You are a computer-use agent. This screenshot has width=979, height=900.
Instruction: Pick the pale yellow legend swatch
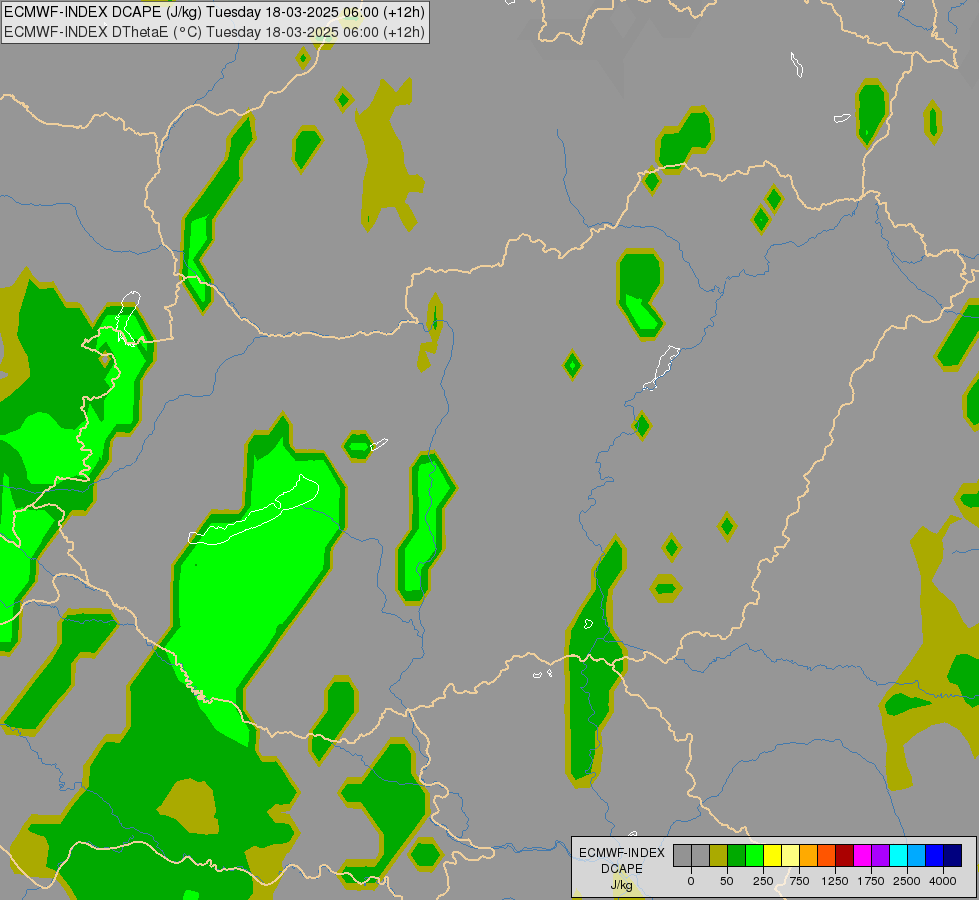click(x=790, y=855)
